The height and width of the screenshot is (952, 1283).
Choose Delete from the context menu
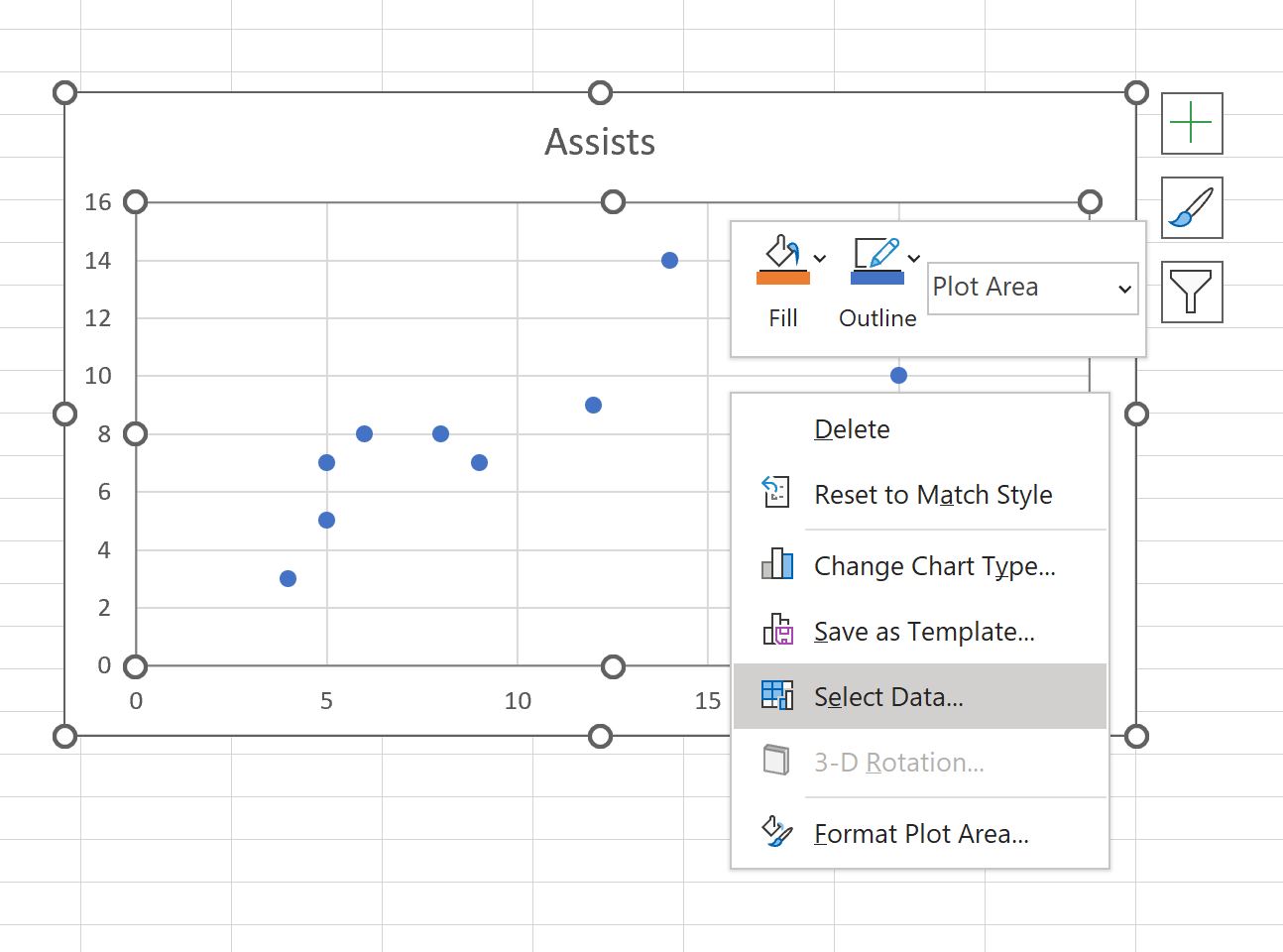click(x=852, y=428)
